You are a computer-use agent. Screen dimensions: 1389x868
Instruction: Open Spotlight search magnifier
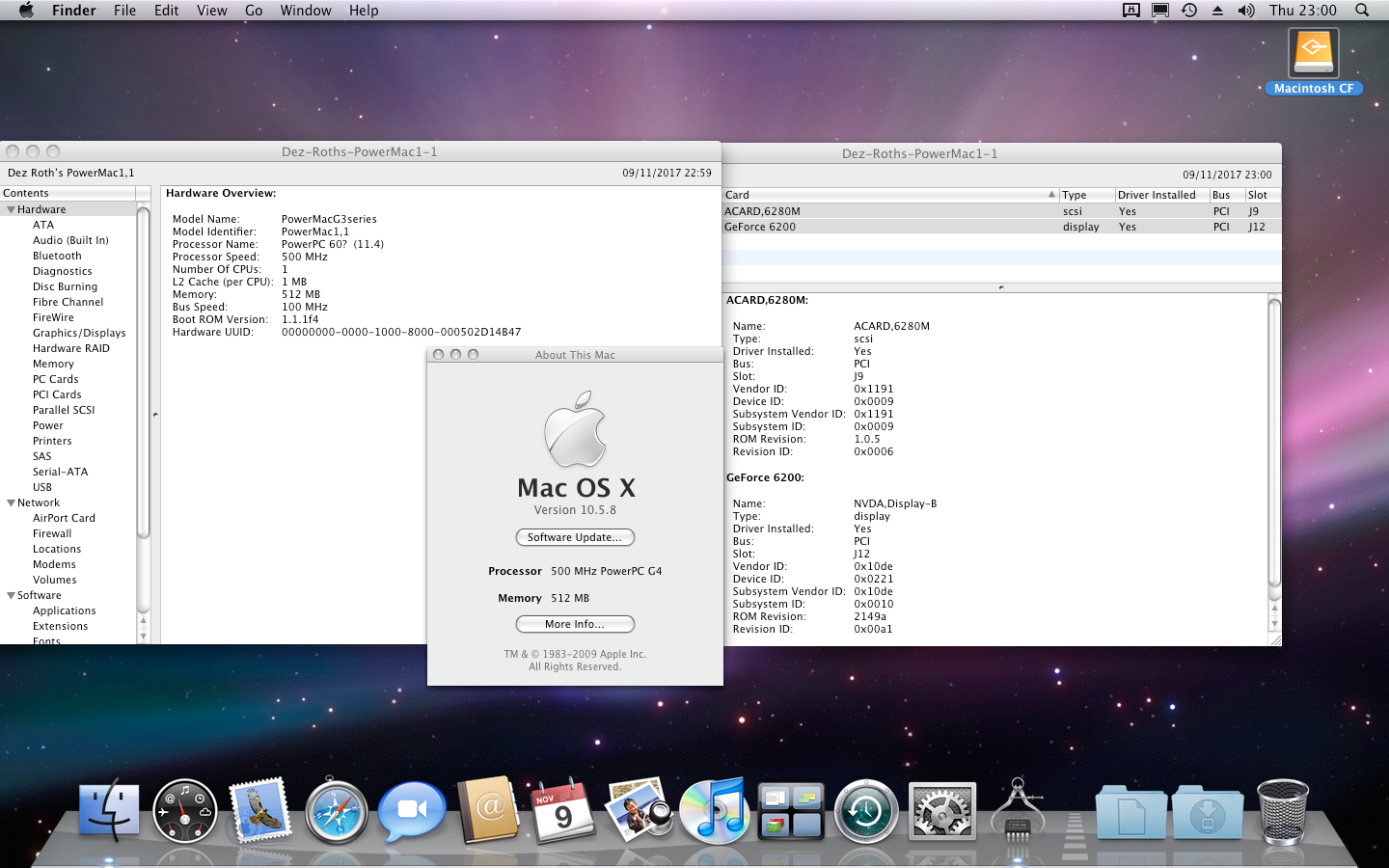pyautogui.click(x=1362, y=11)
